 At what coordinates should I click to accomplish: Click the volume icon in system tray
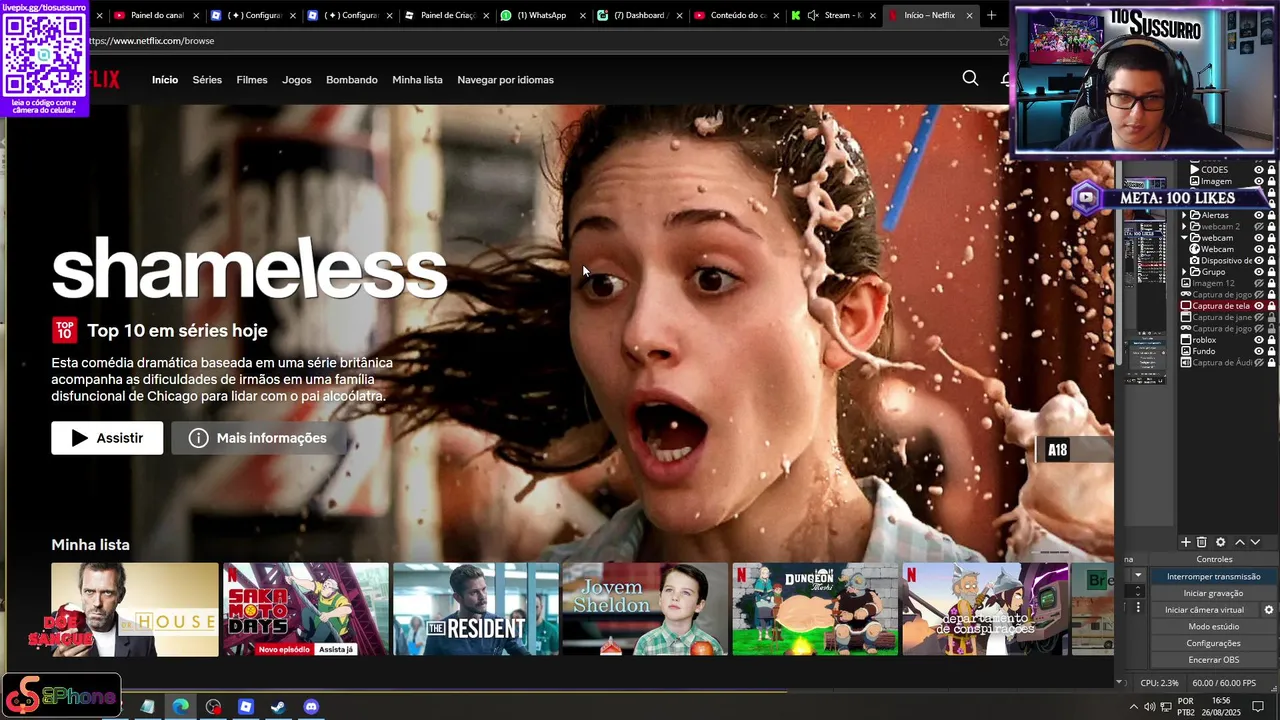click(1150, 707)
